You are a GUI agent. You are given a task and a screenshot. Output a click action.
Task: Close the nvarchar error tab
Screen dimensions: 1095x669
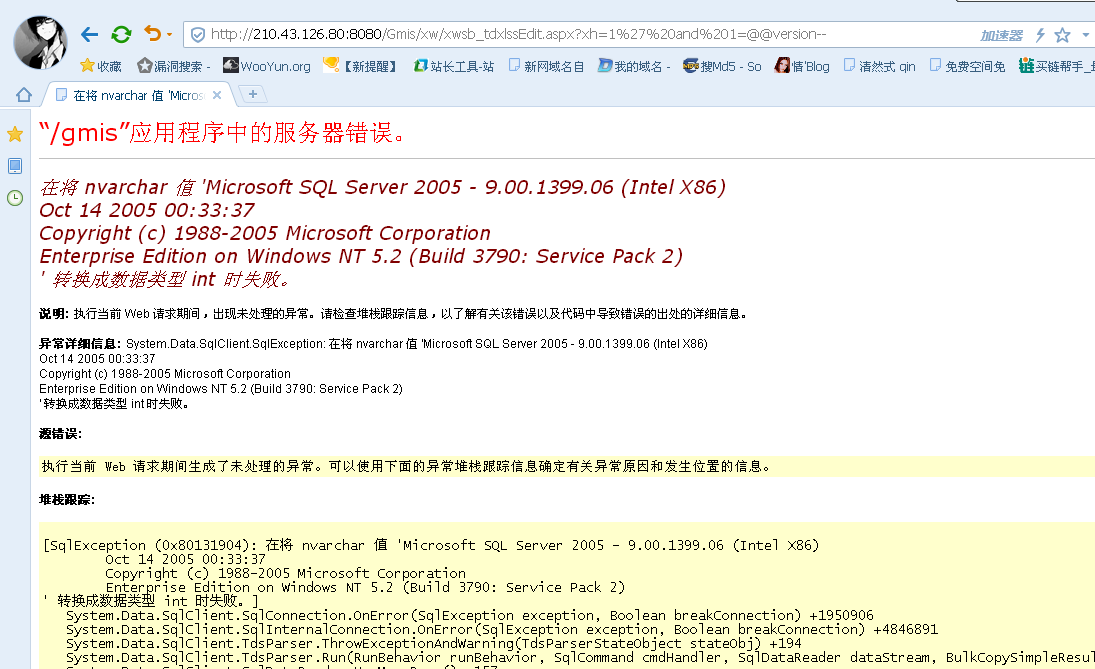217,95
